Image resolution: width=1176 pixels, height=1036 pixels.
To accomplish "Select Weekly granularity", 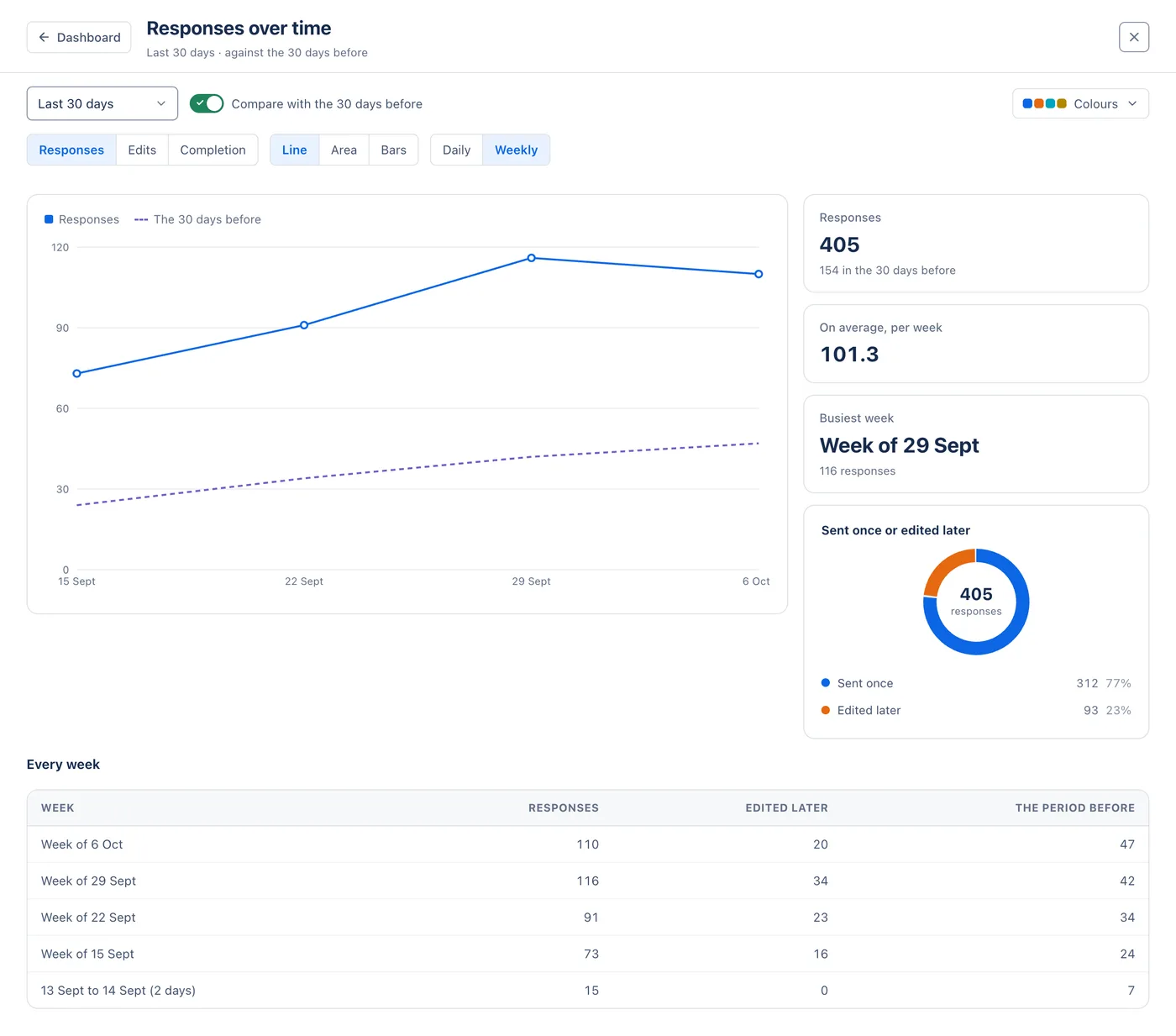I will tap(516, 150).
